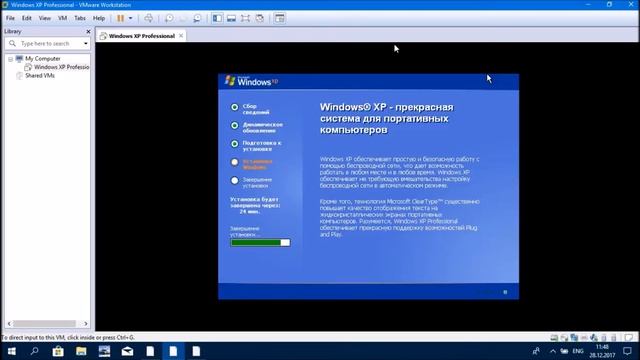This screenshot has height=360, width=640.
Task: Click the Завершение установки step radio
Action: (234, 180)
